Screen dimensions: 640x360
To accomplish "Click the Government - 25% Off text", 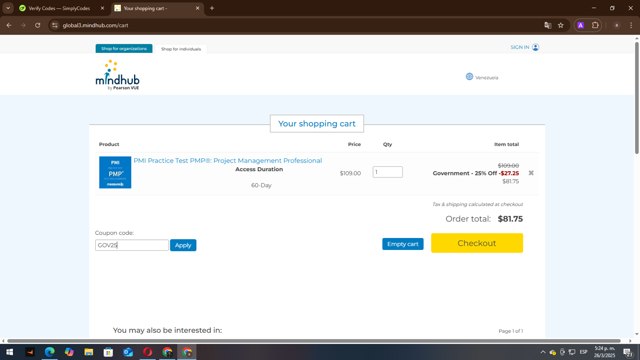I will tap(464, 173).
